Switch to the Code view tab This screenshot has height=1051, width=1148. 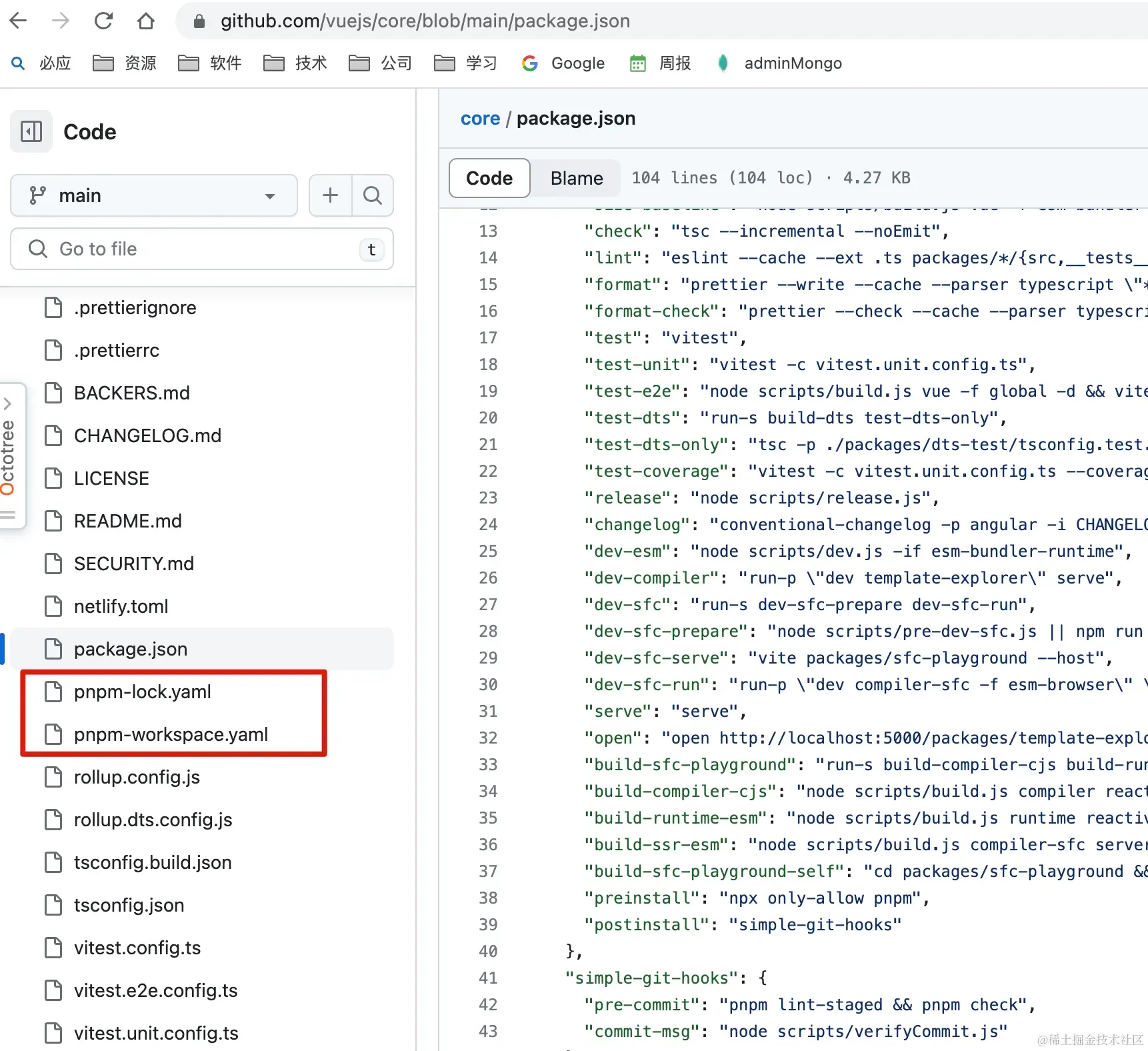[x=489, y=178]
